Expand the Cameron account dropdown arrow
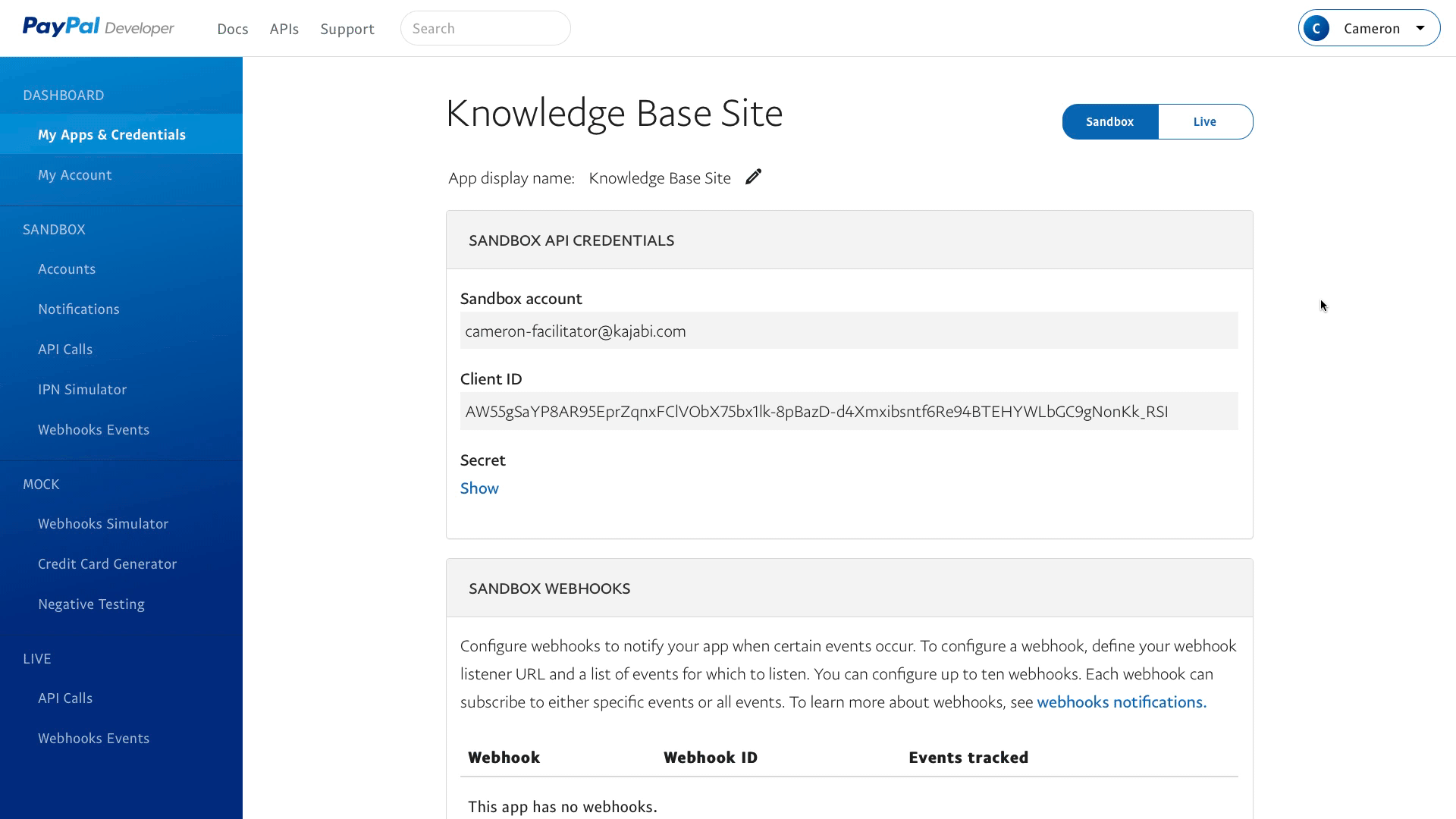The height and width of the screenshot is (819, 1456). coord(1420,28)
